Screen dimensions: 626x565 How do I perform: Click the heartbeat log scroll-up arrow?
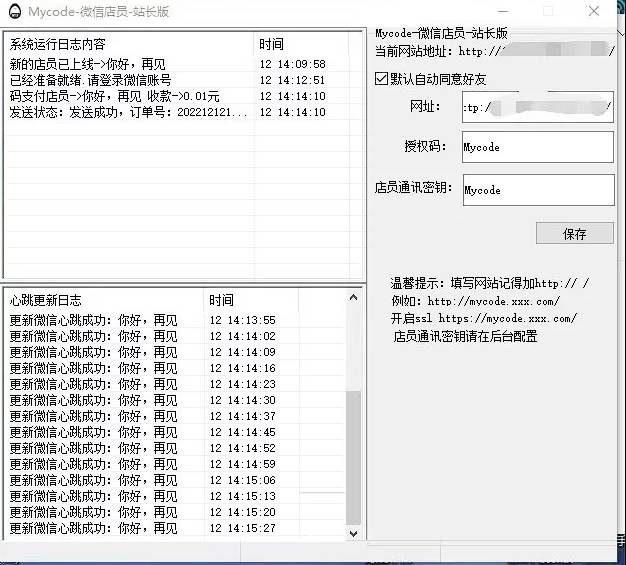point(353,298)
